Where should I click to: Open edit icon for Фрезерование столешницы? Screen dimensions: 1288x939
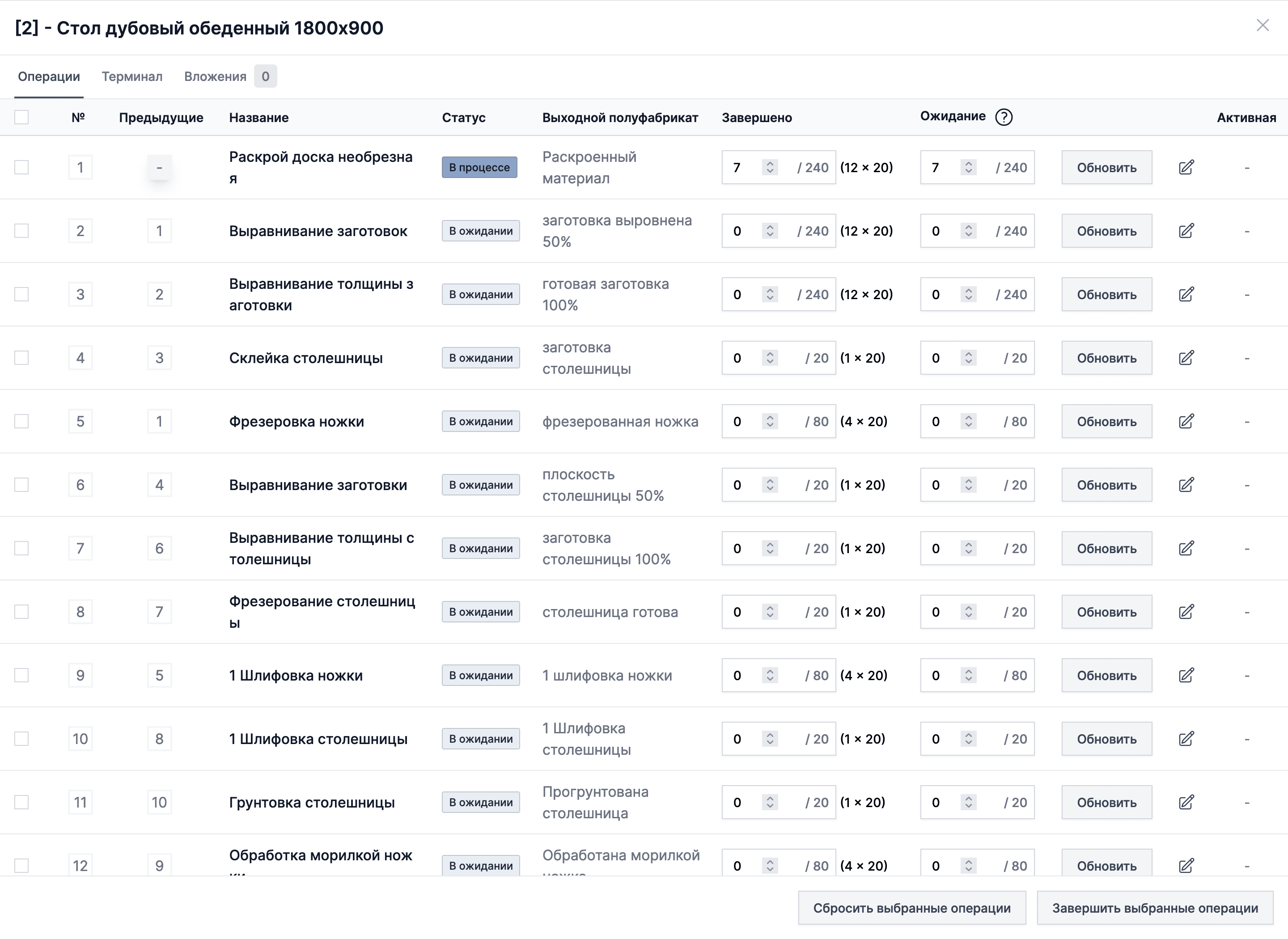[1187, 612]
